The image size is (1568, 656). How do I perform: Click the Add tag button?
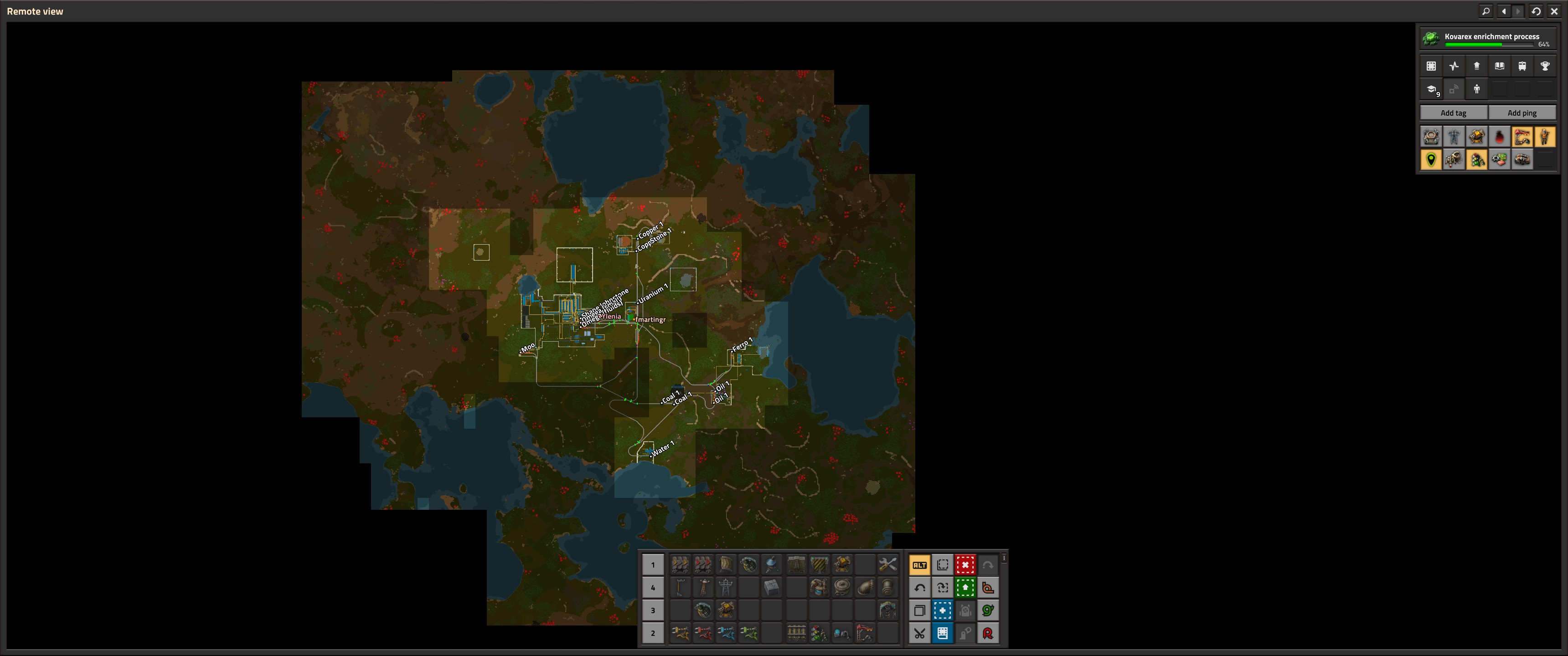(x=1454, y=113)
